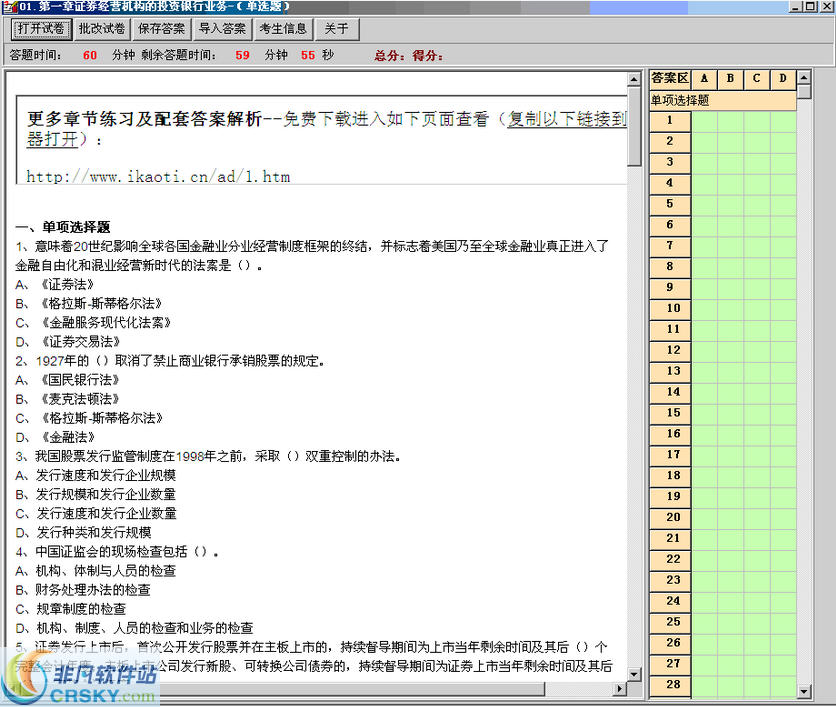Mark answer D for question 4
Screen dimensions: 836x707
[x=783, y=183]
